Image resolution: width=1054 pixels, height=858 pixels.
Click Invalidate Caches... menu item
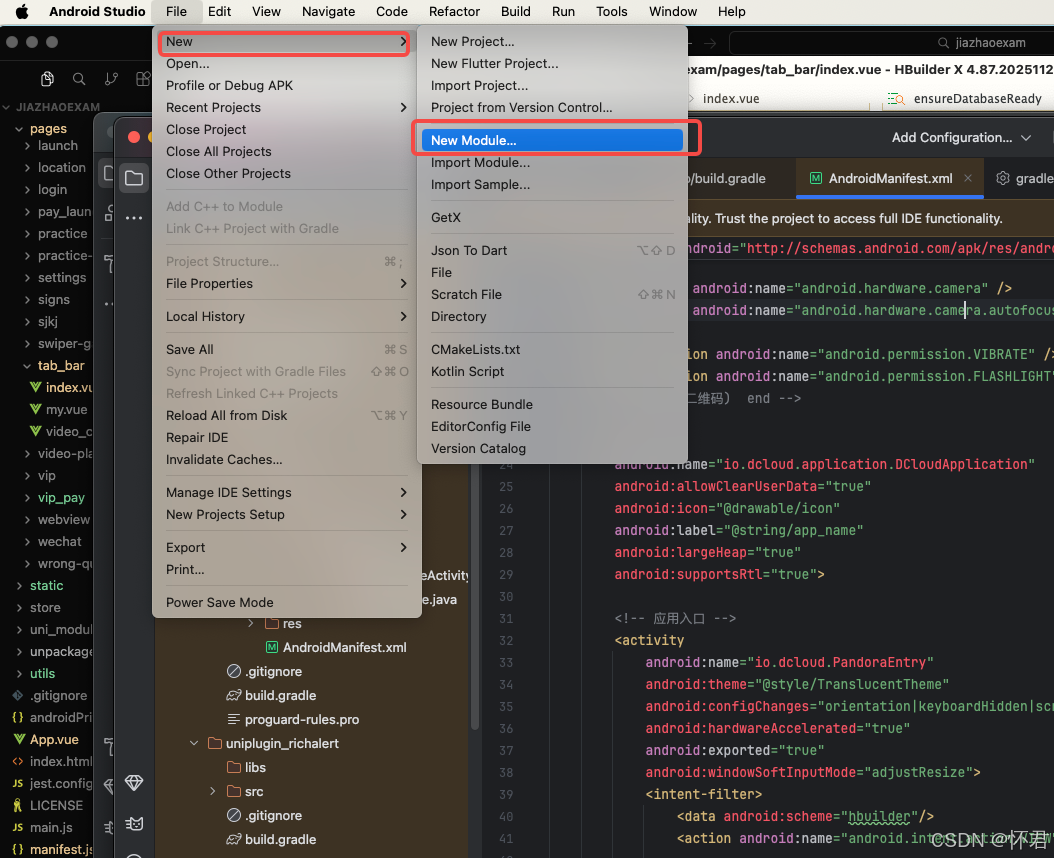(286, 460)
